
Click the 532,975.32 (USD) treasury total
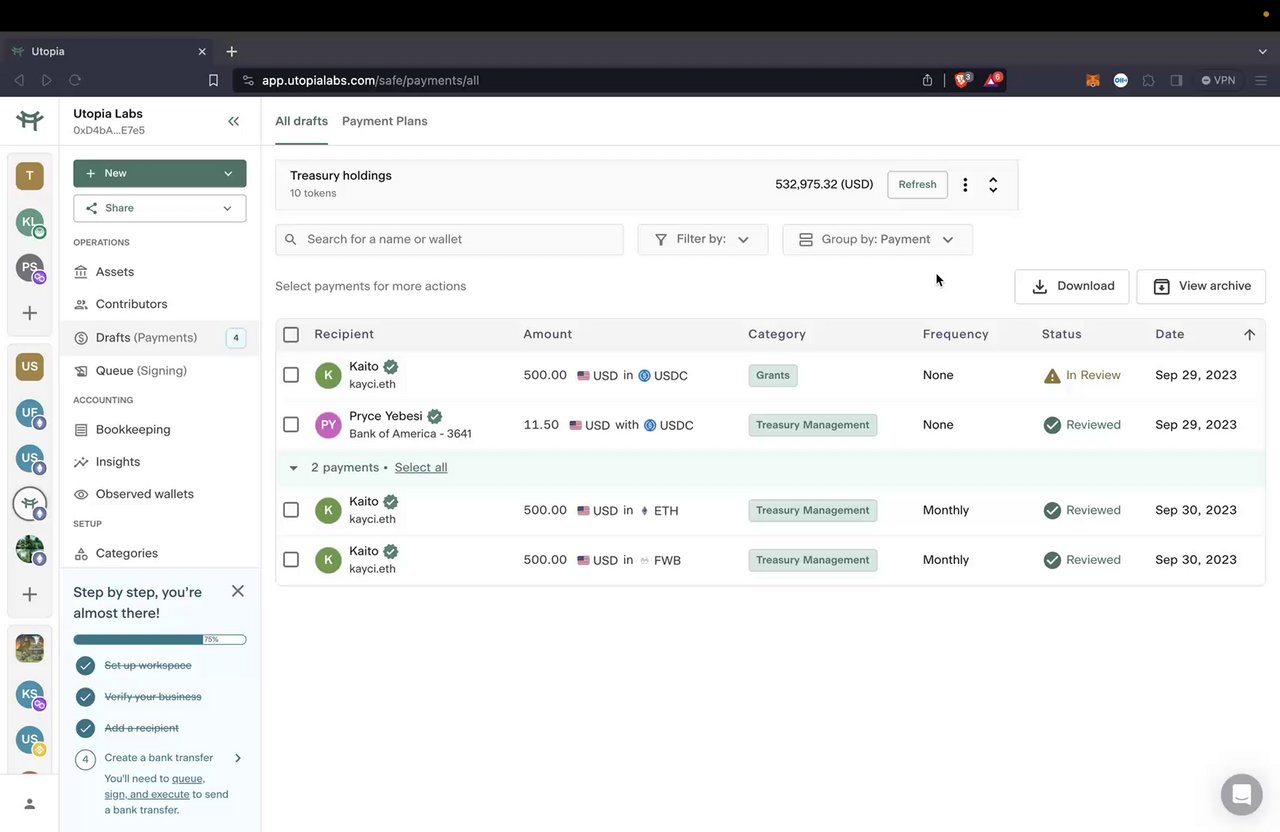coord(824,185)
